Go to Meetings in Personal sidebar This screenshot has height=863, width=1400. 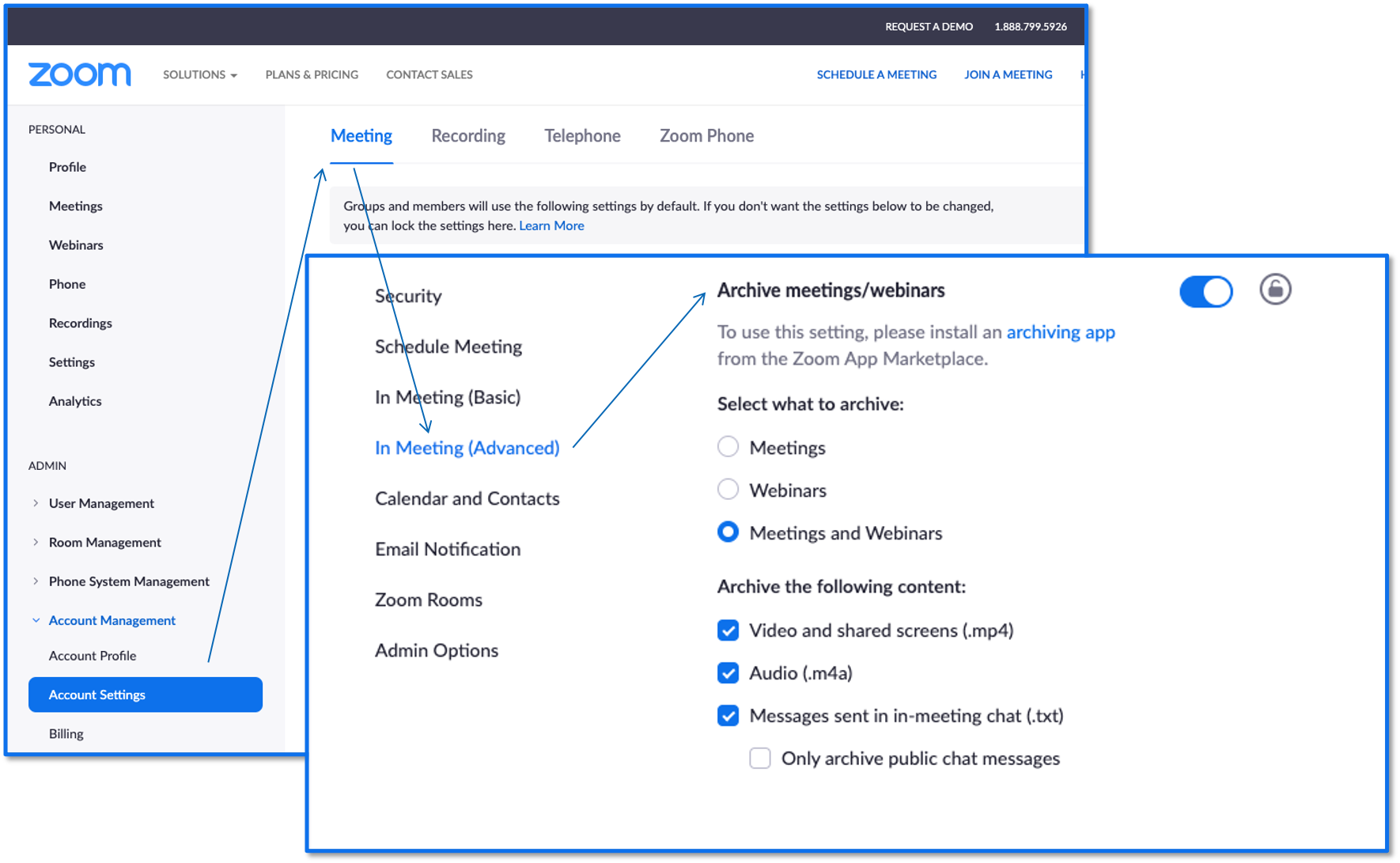point(76,206)
